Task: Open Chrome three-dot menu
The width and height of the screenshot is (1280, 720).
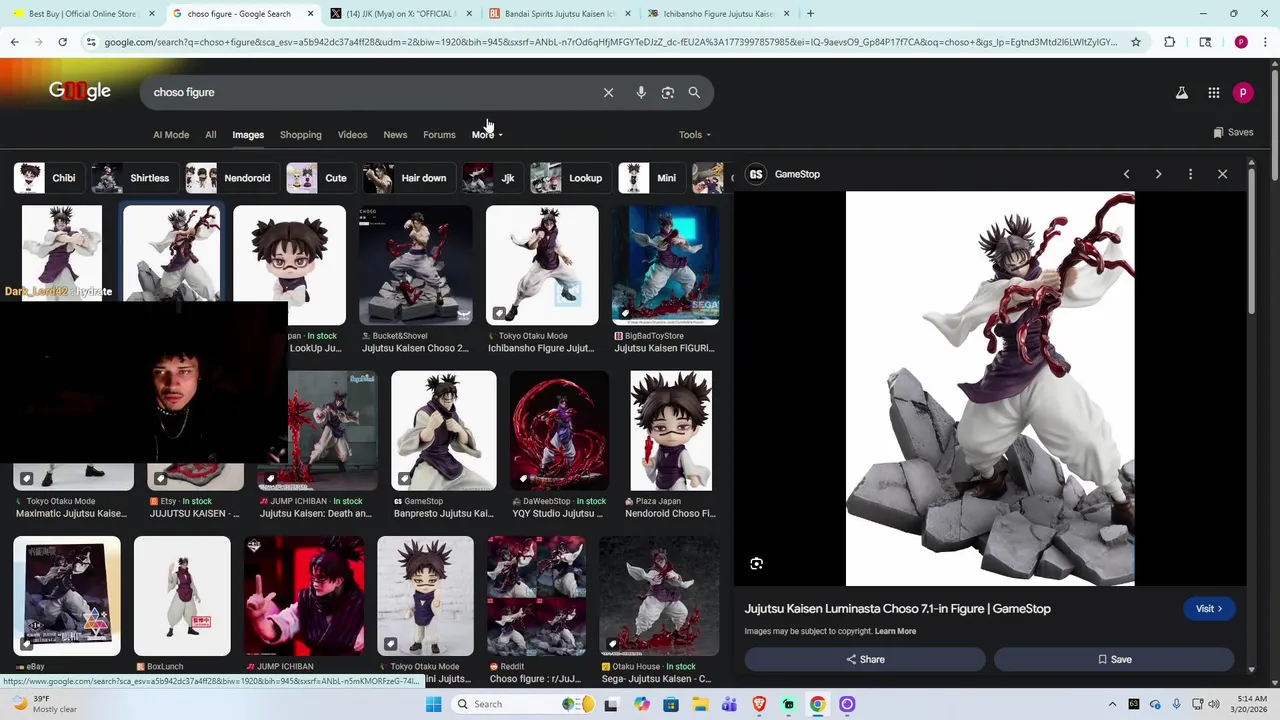Action: click(1265, 42)
